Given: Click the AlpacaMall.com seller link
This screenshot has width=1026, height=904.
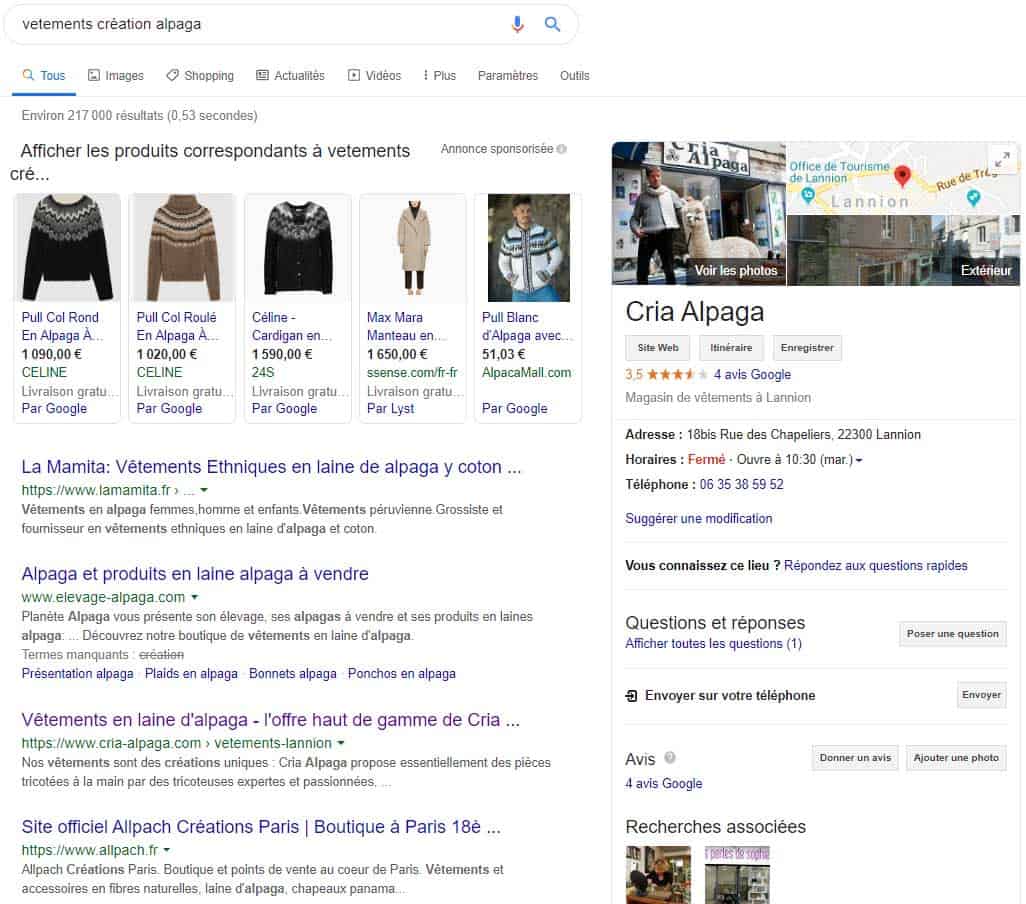Looking at the screenshot, I should 527,373.
